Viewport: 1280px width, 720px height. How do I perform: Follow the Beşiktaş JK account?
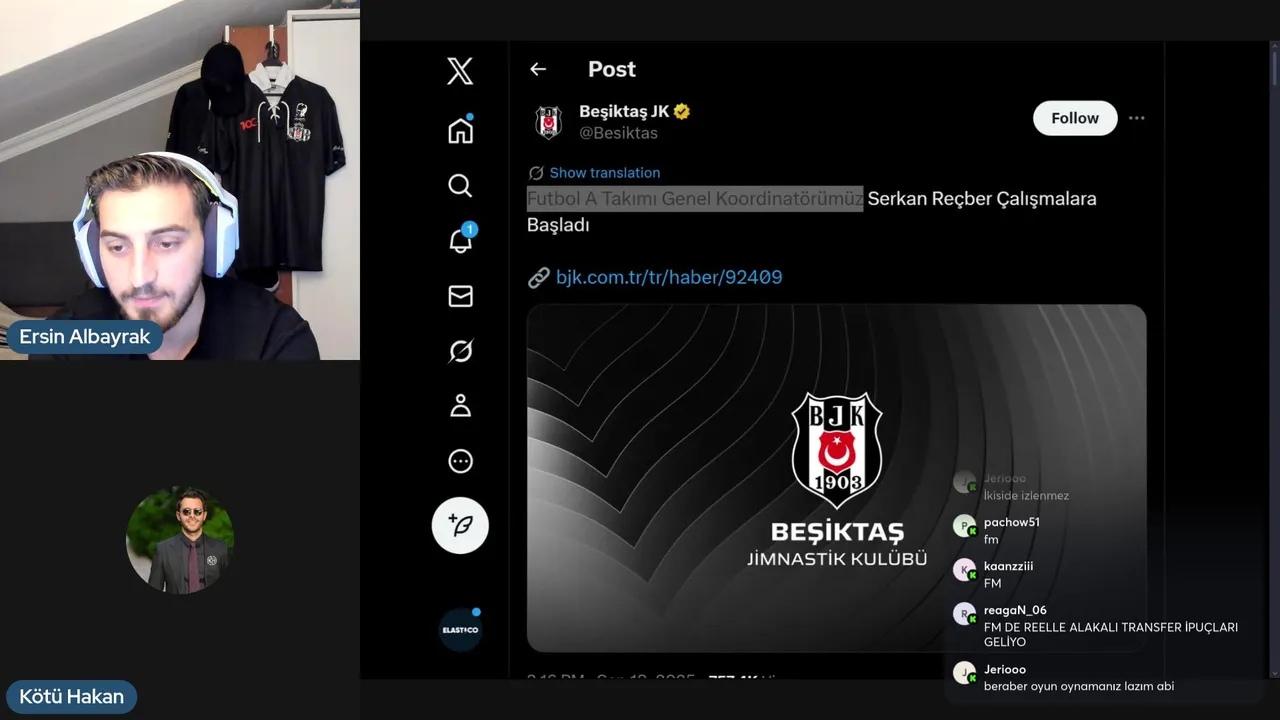[x=1075, y=118]
